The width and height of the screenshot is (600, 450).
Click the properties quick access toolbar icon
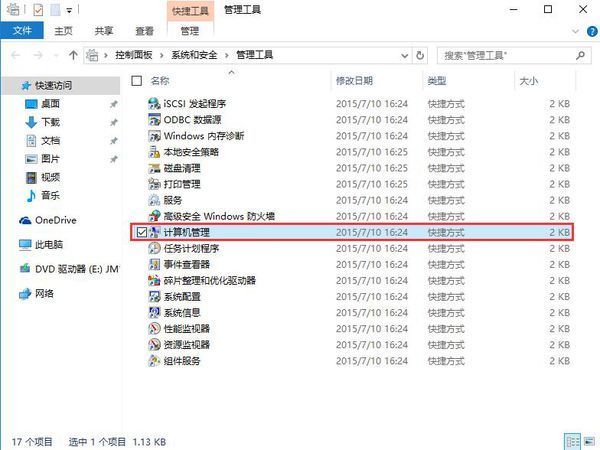[x=38, y=10]
